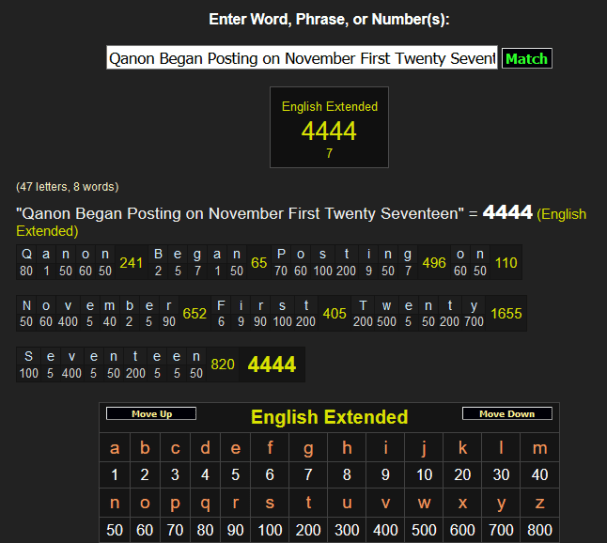607x543 pixels.
Task: Click the November word sum 652
Action: tap(195, 314)
